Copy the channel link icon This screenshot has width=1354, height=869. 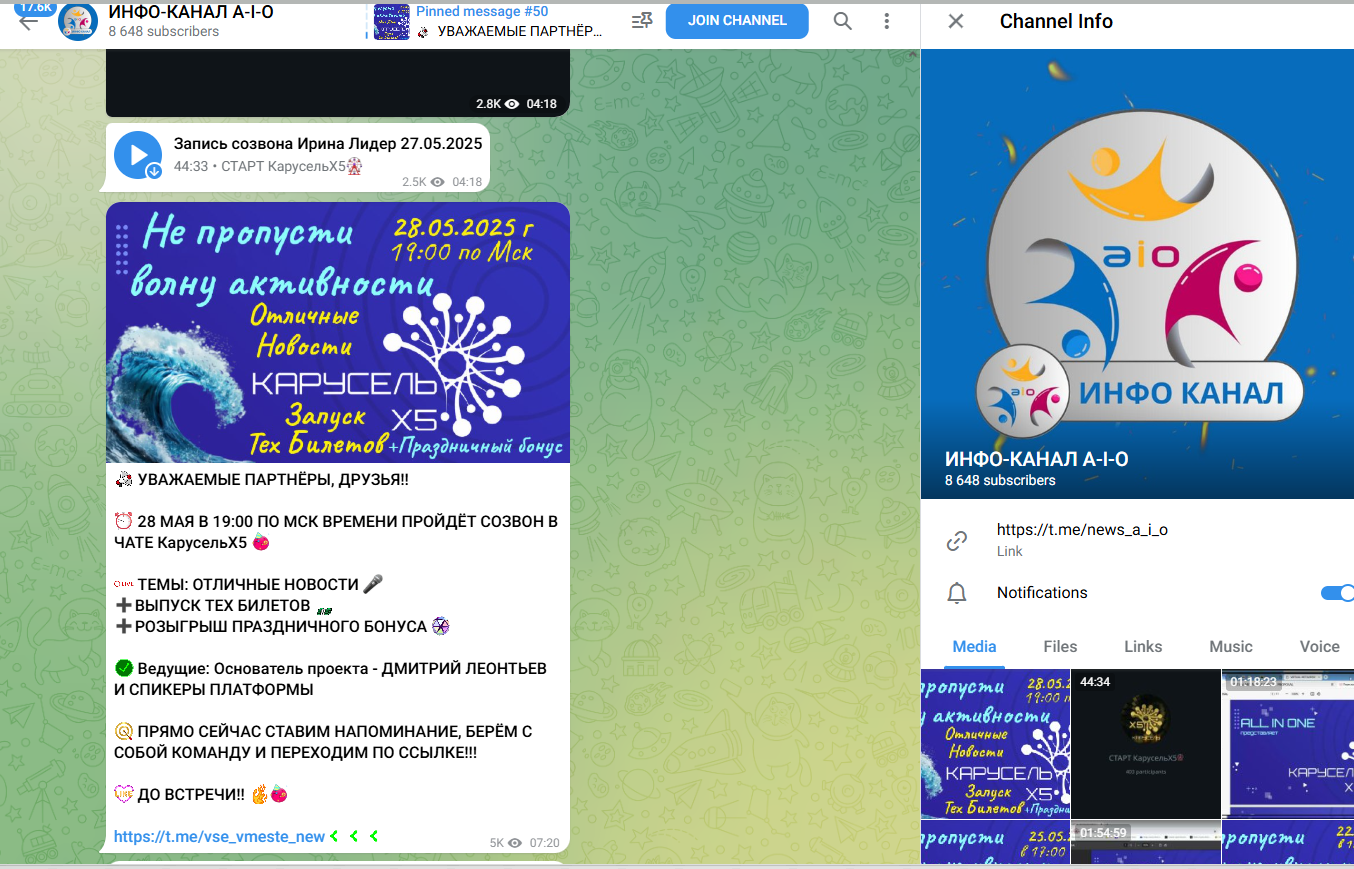(x=957, y=541)
